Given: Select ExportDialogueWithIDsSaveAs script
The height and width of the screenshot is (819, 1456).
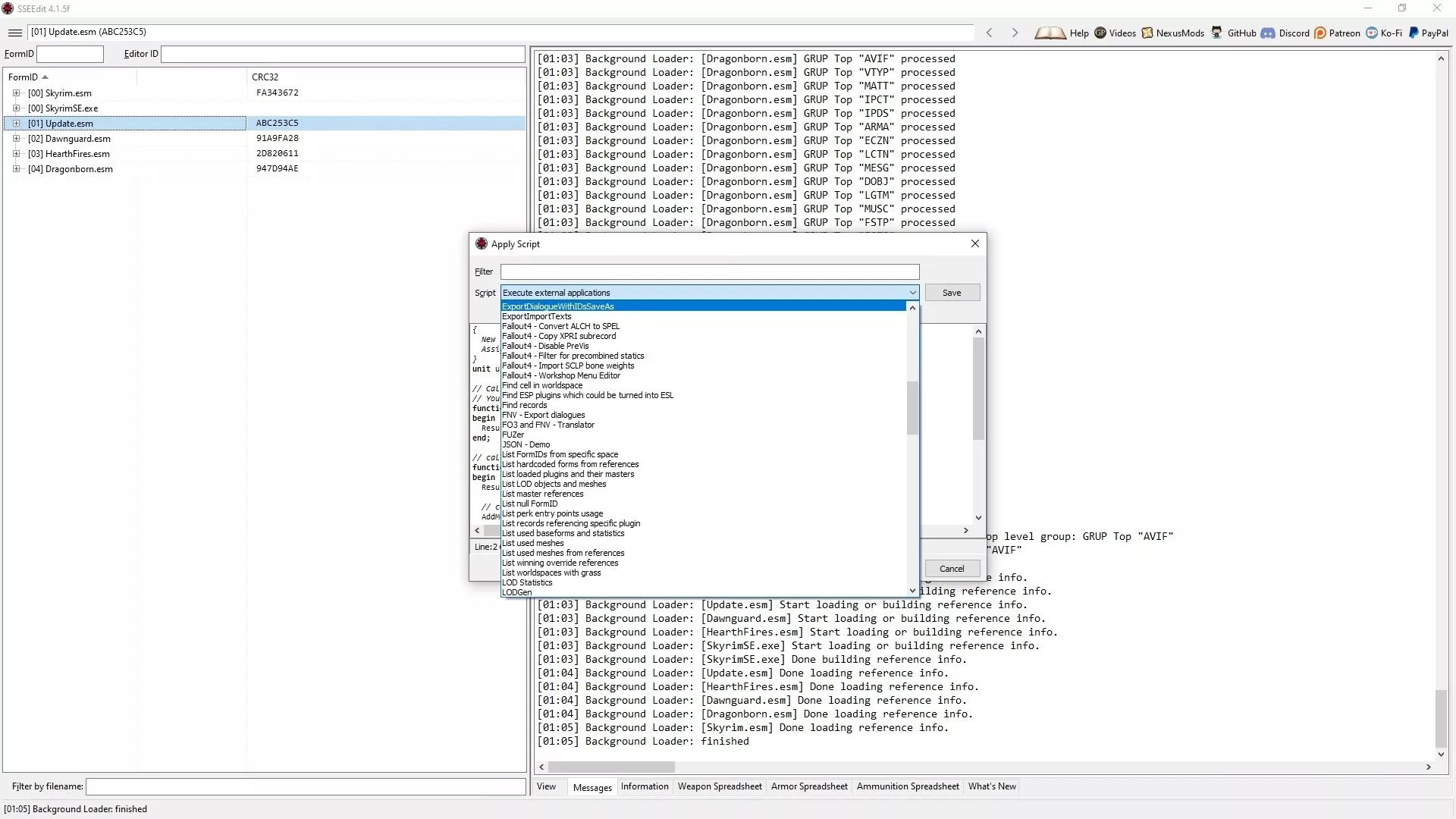Looking at the screenshot, I should tap(703, 306).
